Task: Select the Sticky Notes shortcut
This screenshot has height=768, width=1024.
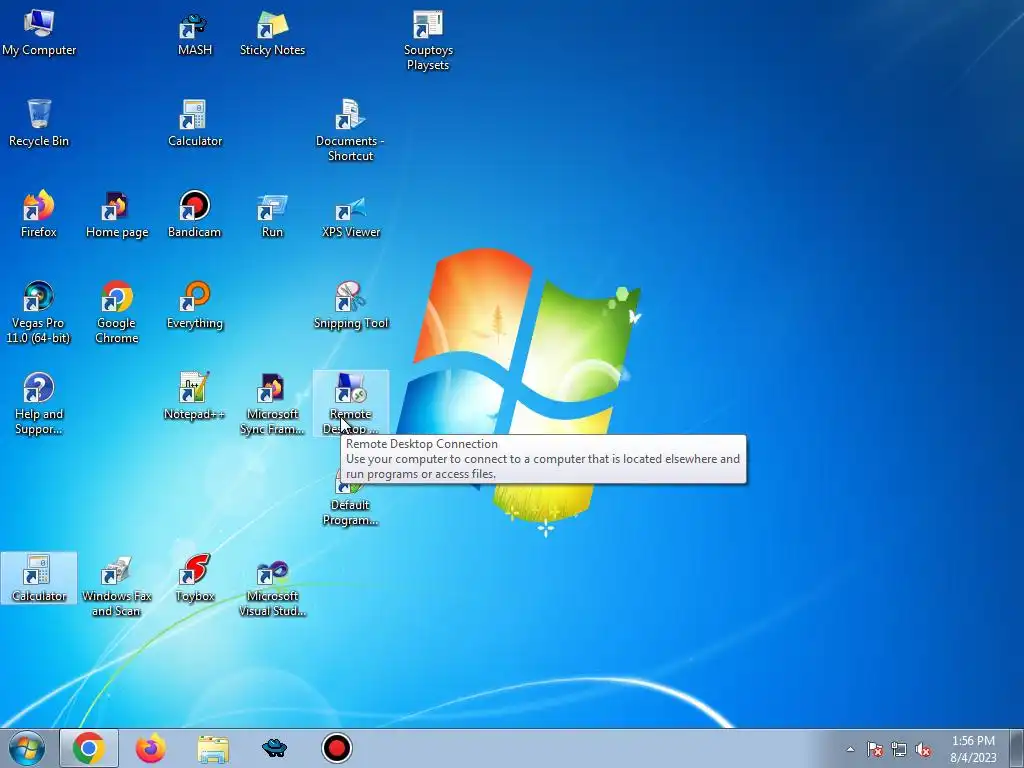Action: [x=272, y=33]
